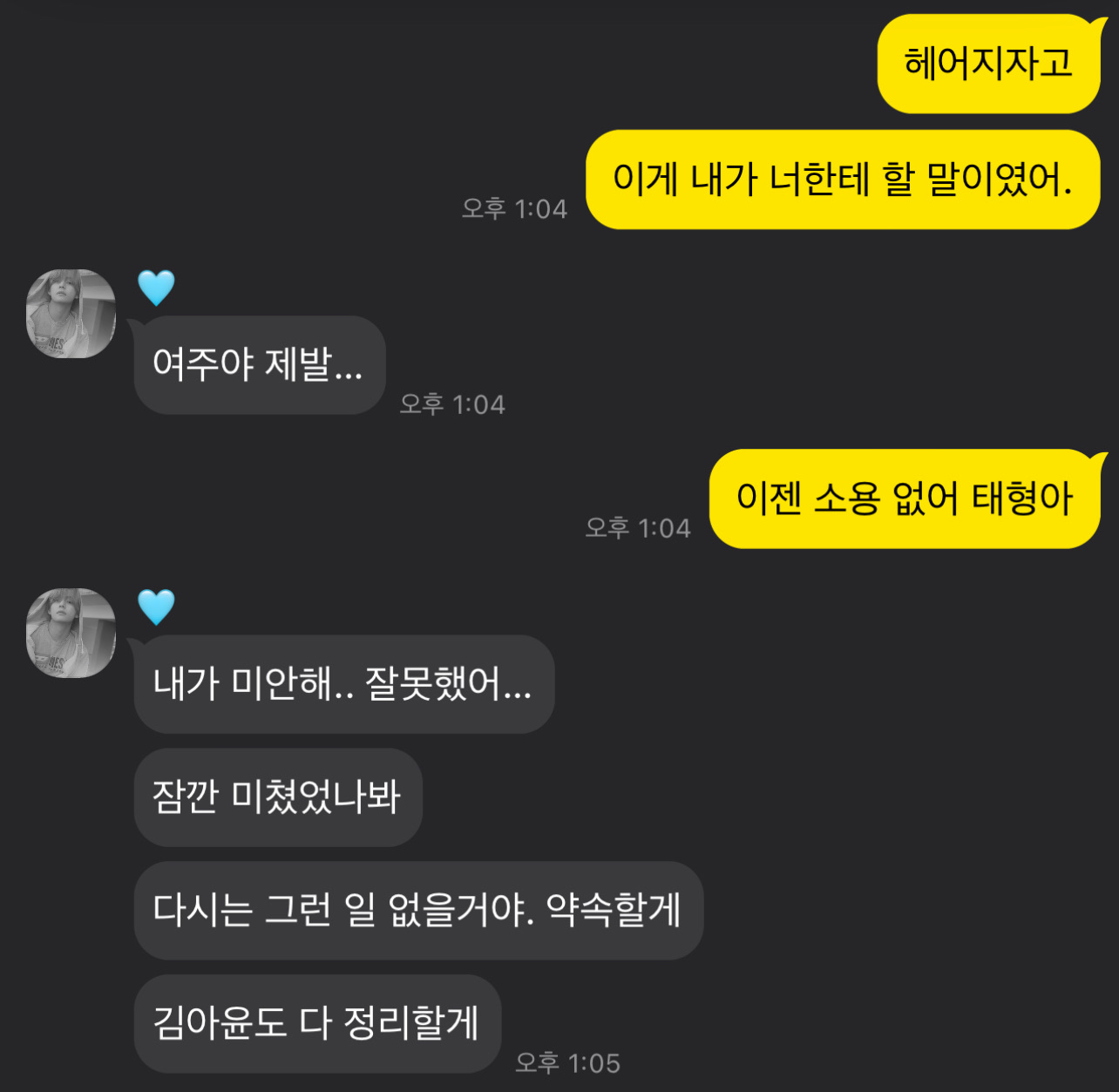The height and width of the screenshot is (1092, 1119).
Task: Select the '잠깐 미쳤었나봐' message bubble
Action: [278, 797]
